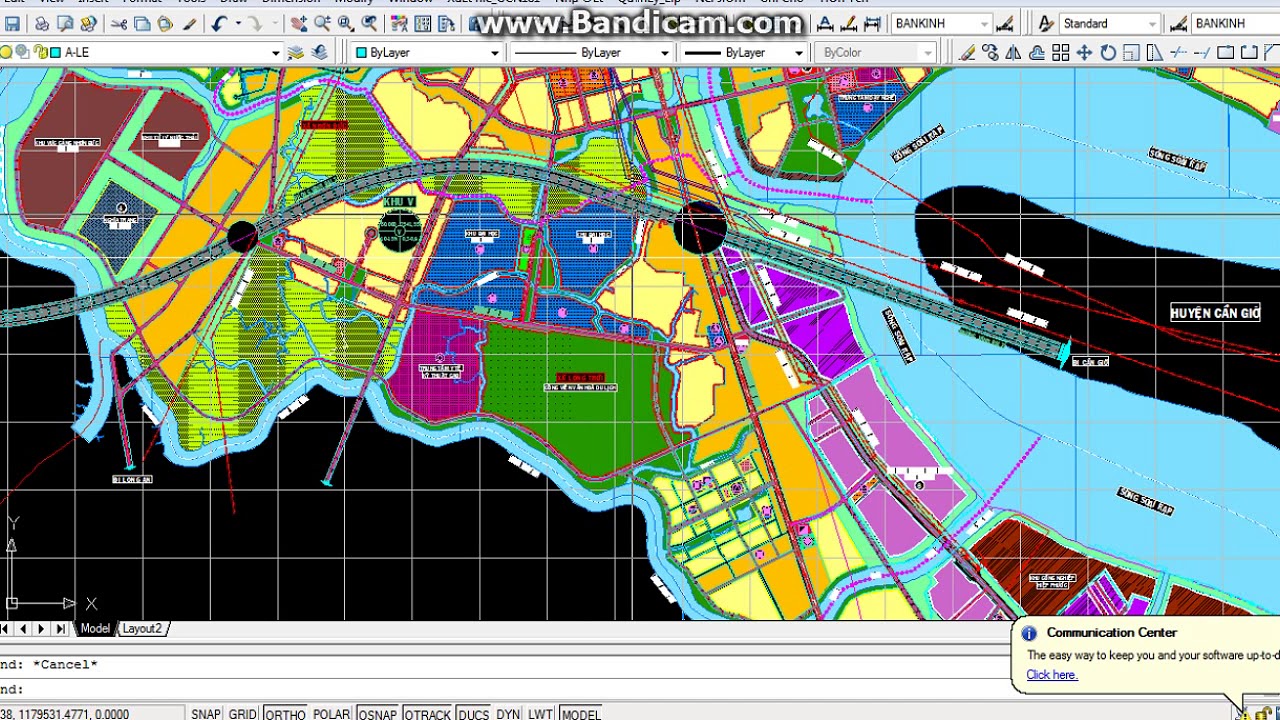Open the A-LE layer dropdown

[x=275, y=53]
